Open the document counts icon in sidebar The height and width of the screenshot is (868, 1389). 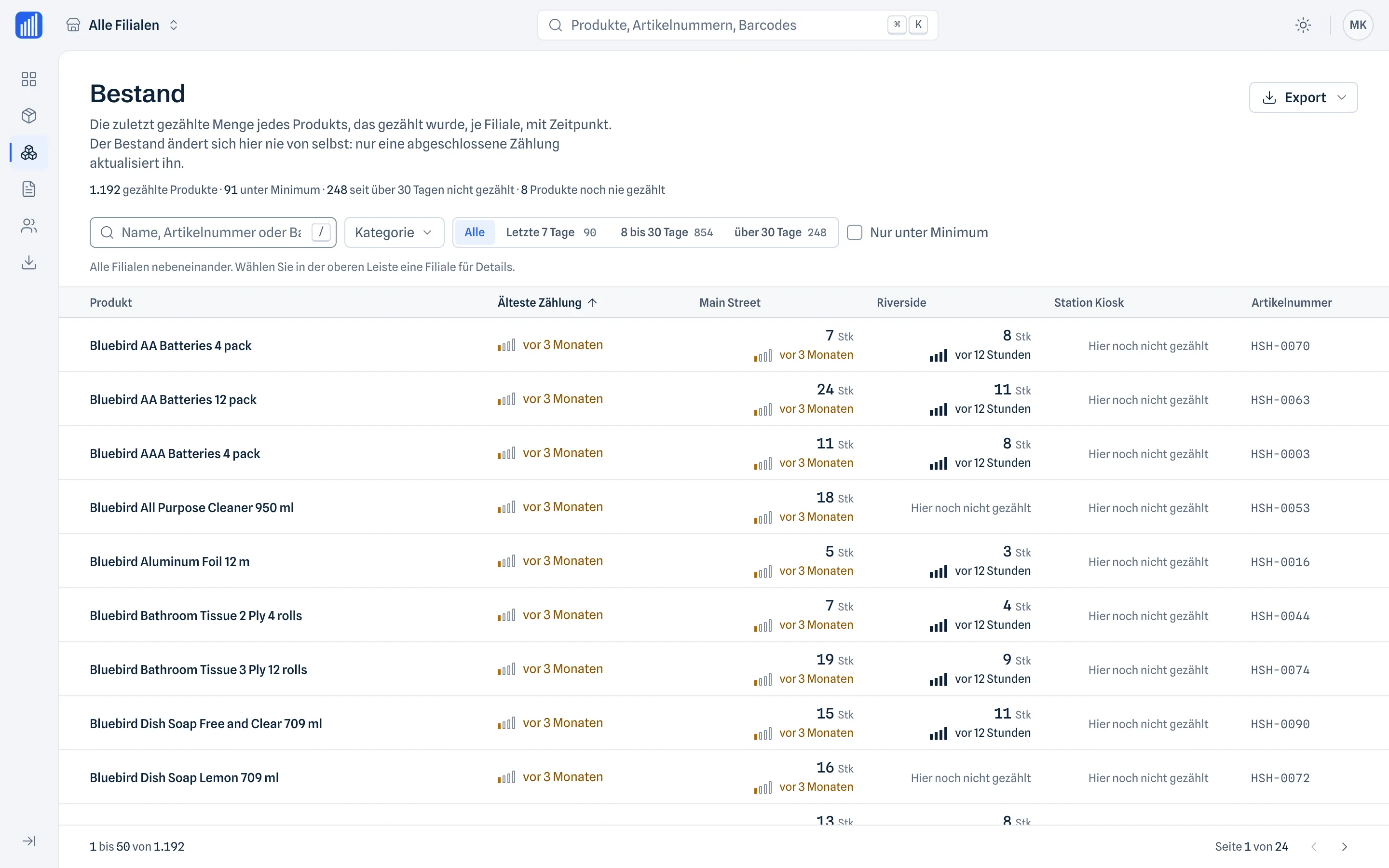[x=29, y=190]
